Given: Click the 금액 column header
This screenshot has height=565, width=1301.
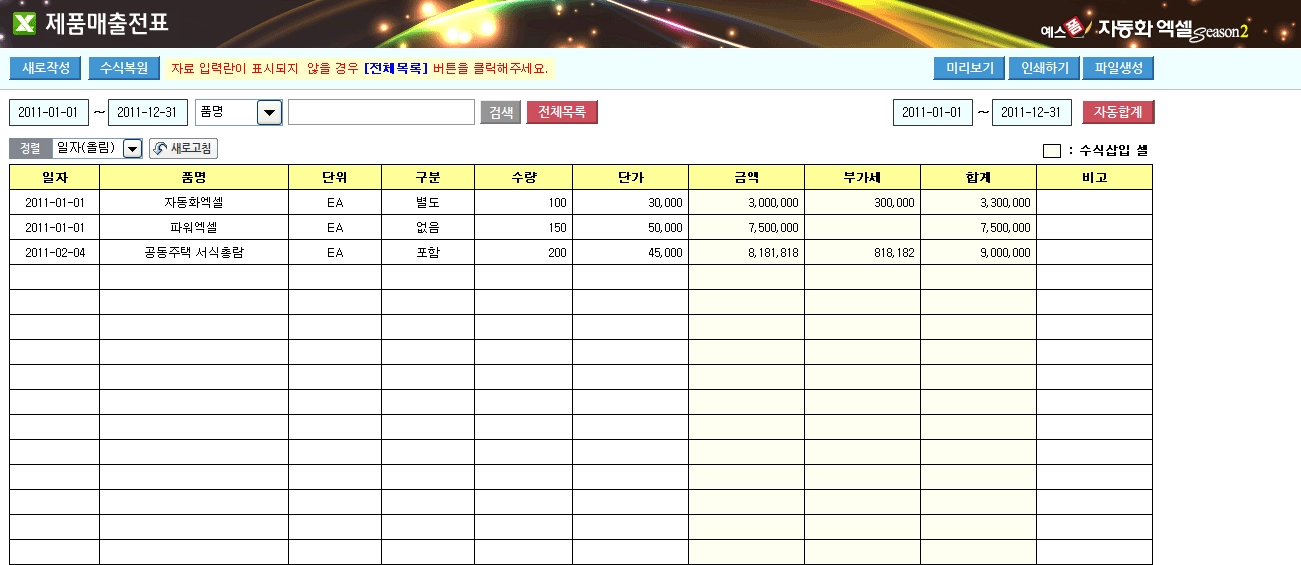Looking at the screenshot, I should 747,177.
